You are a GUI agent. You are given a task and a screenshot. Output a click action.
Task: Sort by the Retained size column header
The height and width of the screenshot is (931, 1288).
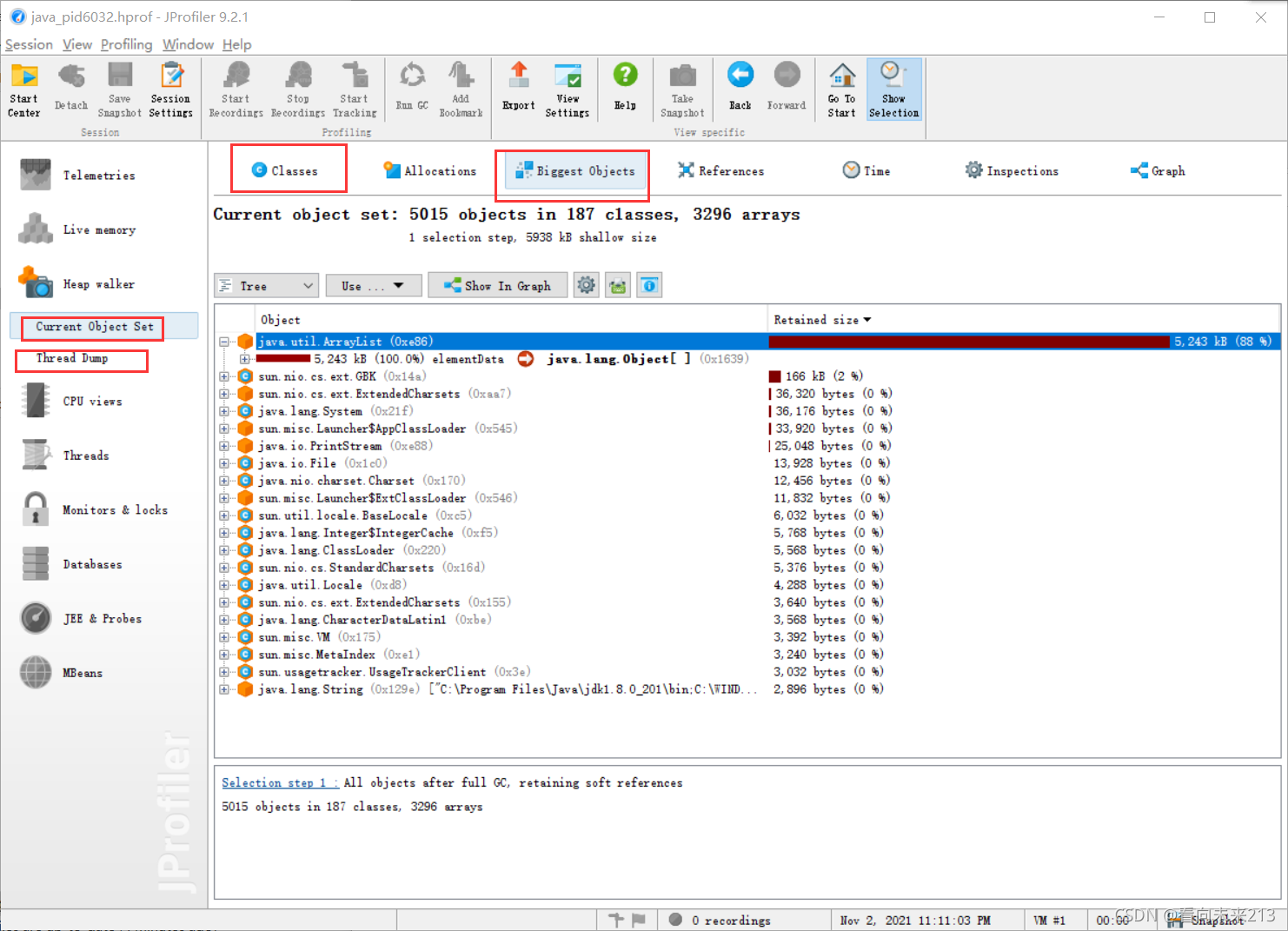pos(822,320)
